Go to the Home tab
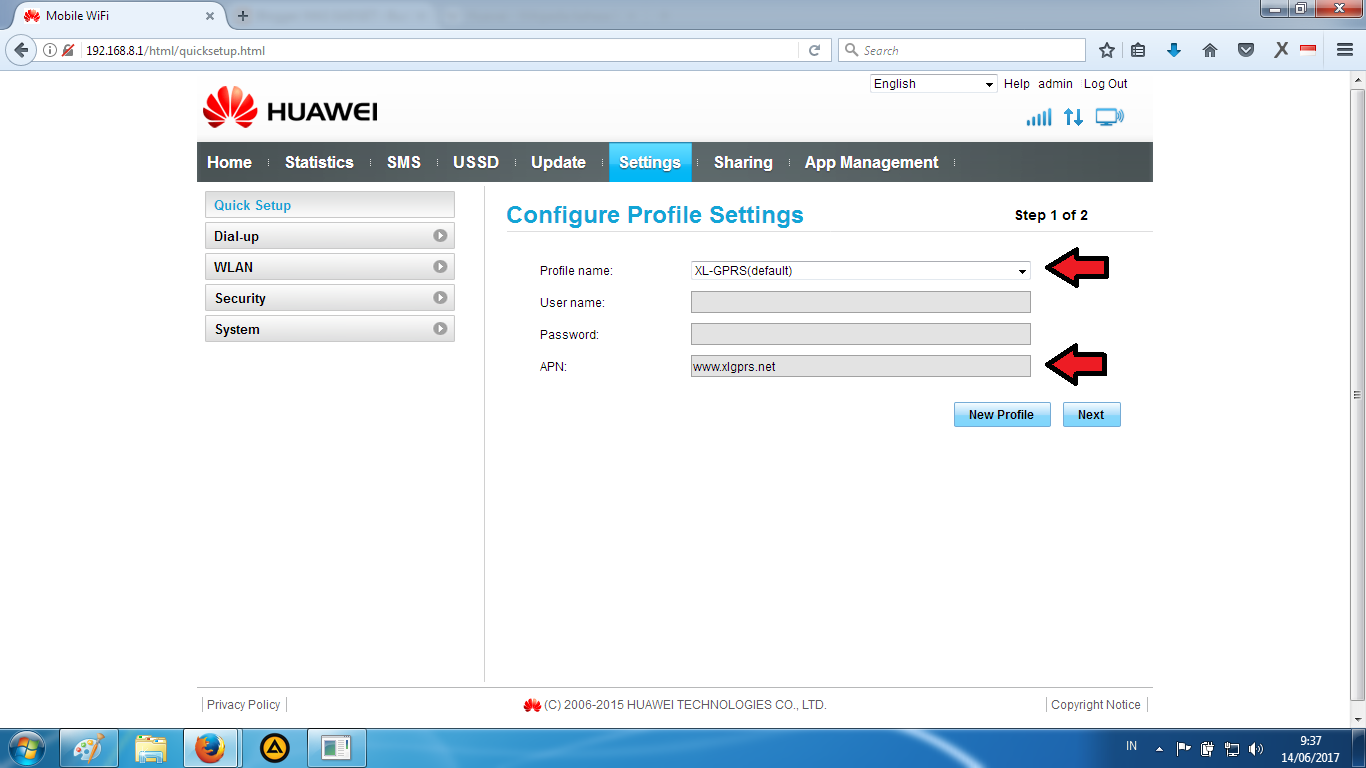 [229, 162]
